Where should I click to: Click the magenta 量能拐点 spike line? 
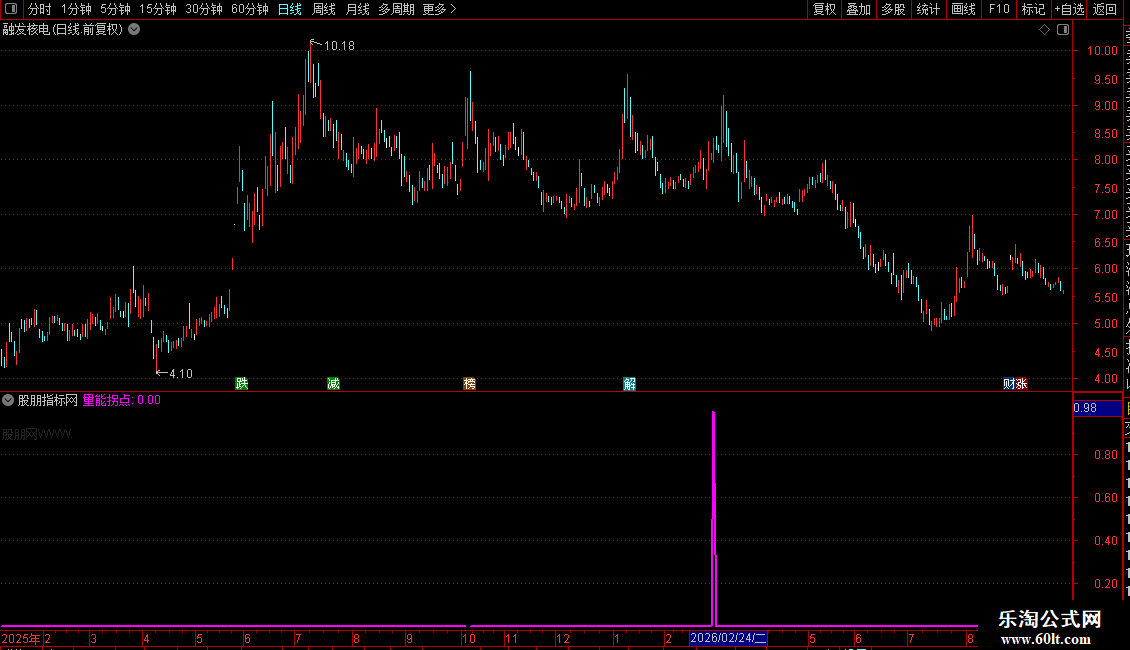713,518
